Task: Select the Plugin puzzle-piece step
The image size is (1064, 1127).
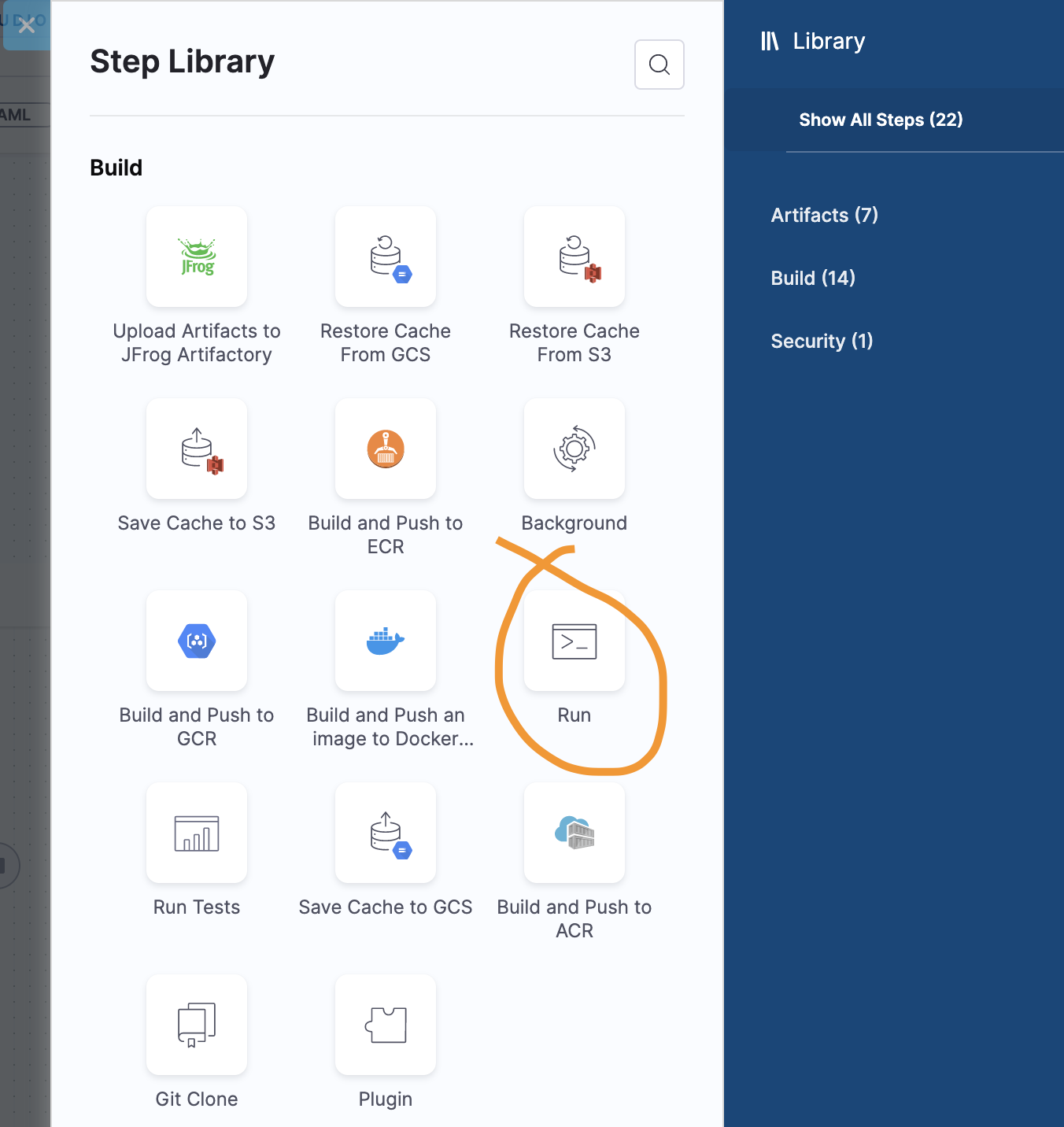Action: coord(386,1025)
